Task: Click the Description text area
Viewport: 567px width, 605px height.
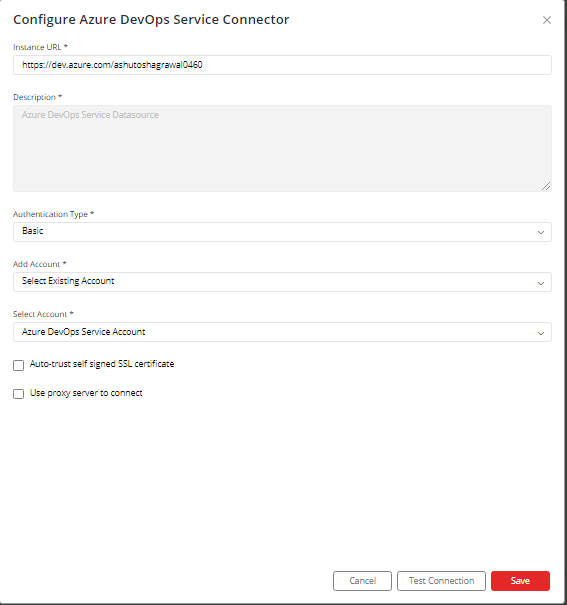Action: tap(282, 149)
